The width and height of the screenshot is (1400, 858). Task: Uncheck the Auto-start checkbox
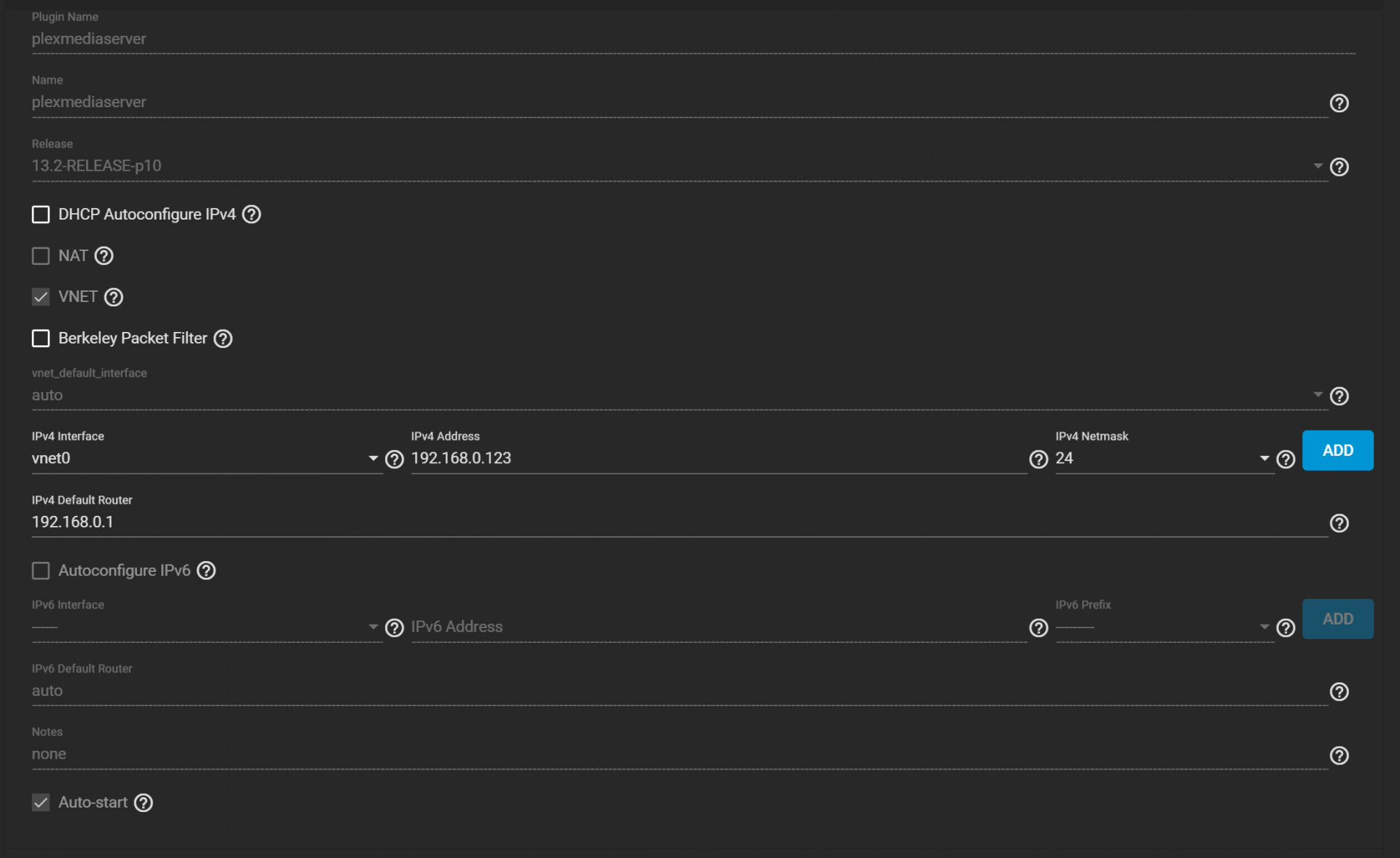click(x=41, y=803)
